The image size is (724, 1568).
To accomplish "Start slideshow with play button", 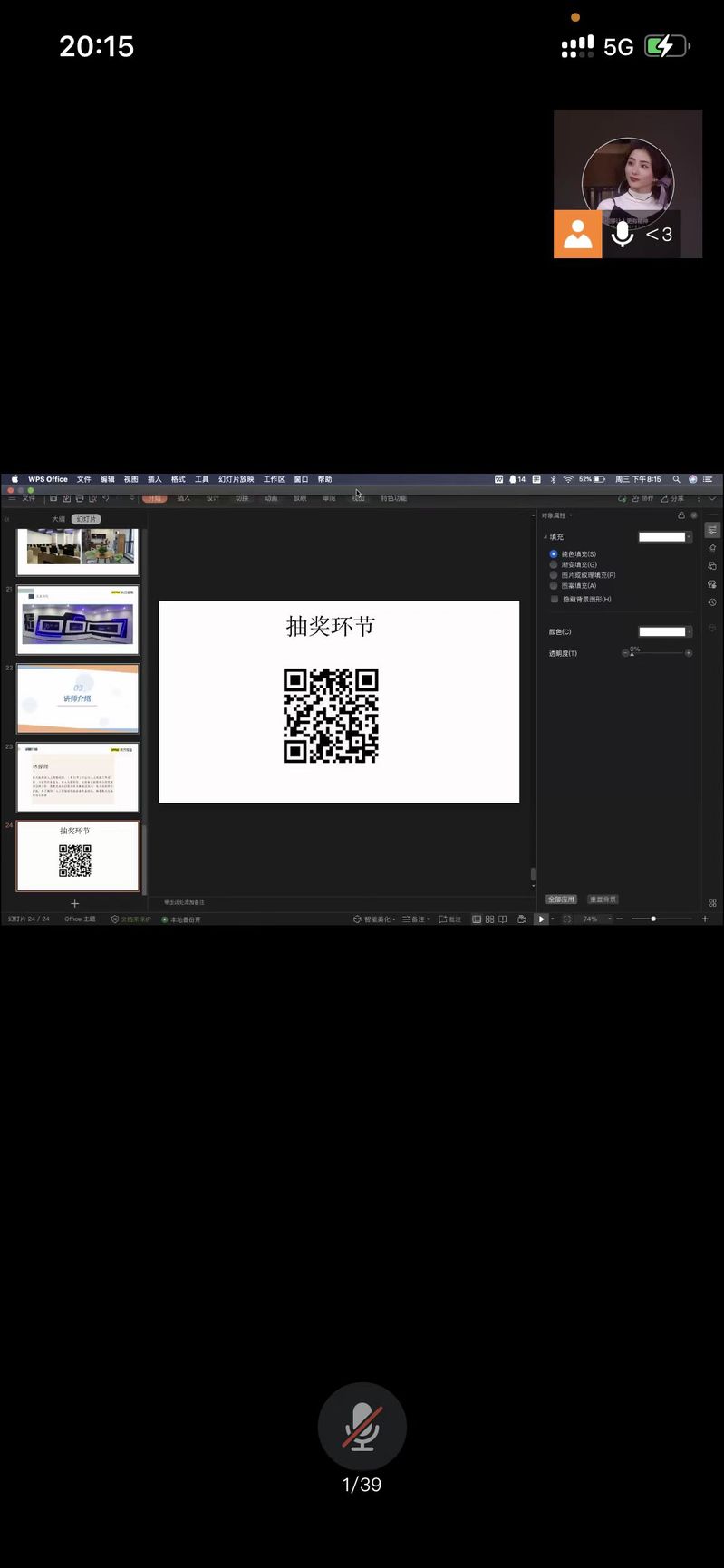I will click(542, 919).
